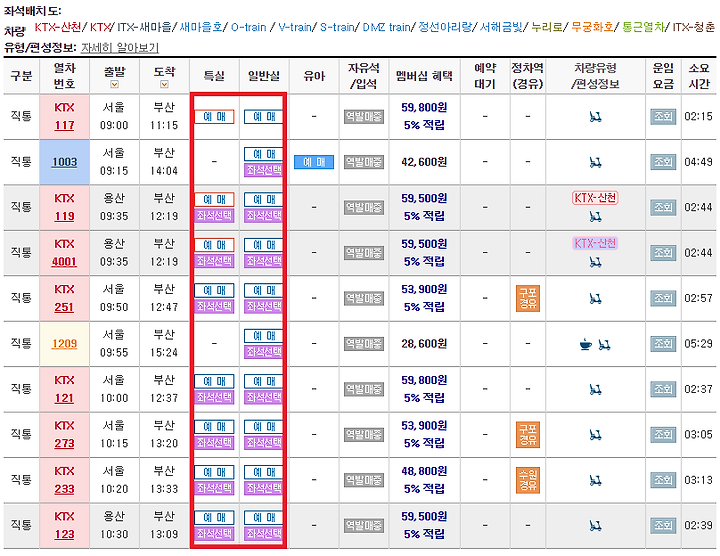Image resolution: width=720 pixels, height=556 pixels.
Task: Click 역발매중 button for KTX 117
Action: pos(364,117)
